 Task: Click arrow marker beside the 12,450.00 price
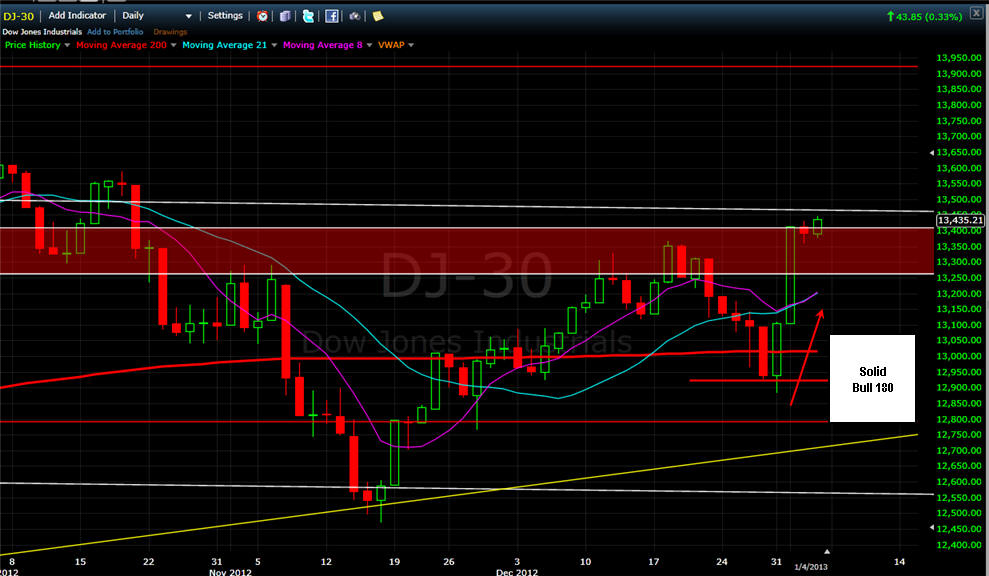pos(932,527)
